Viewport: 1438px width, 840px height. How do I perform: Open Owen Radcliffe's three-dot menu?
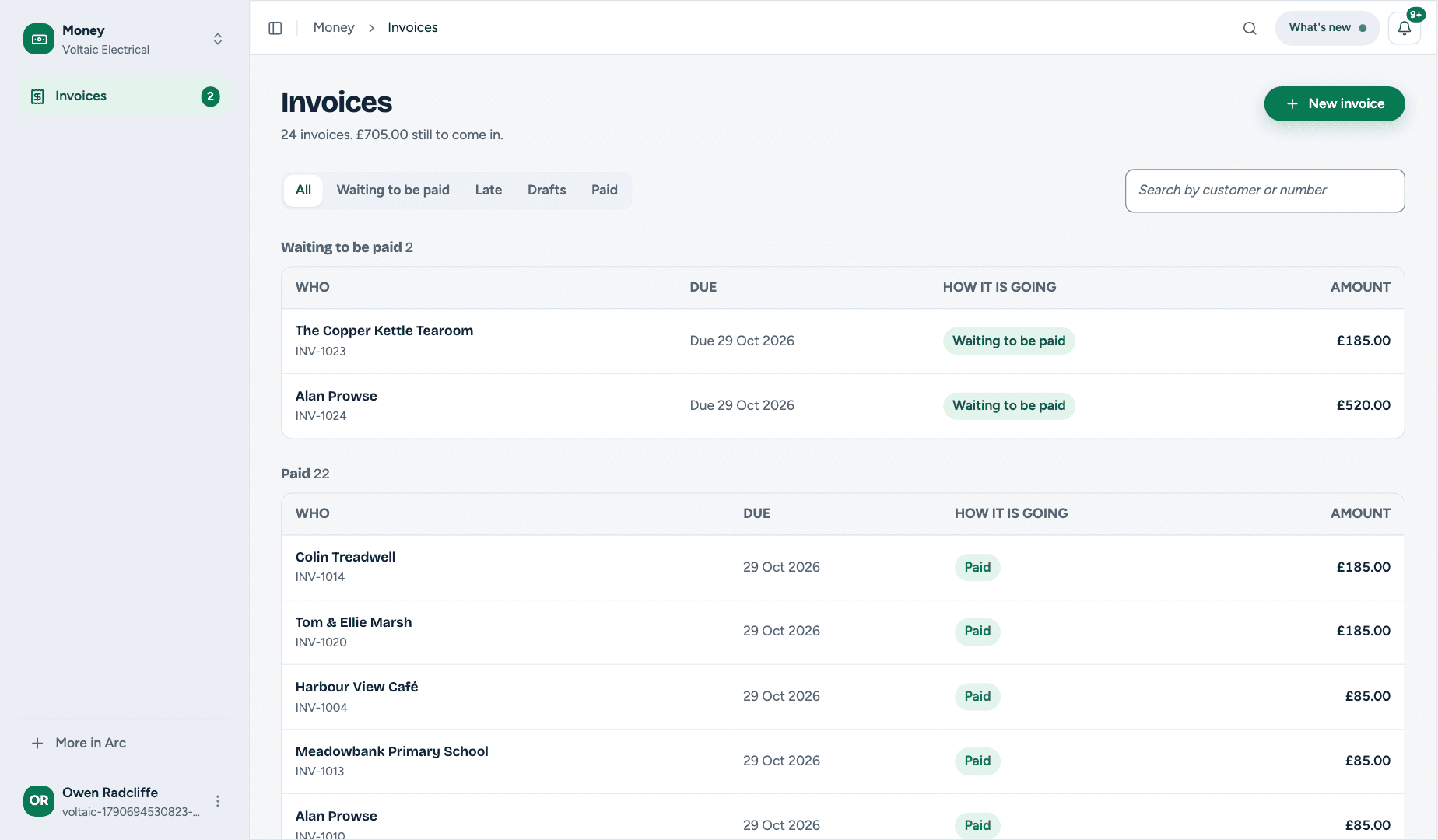click(218, 801)
